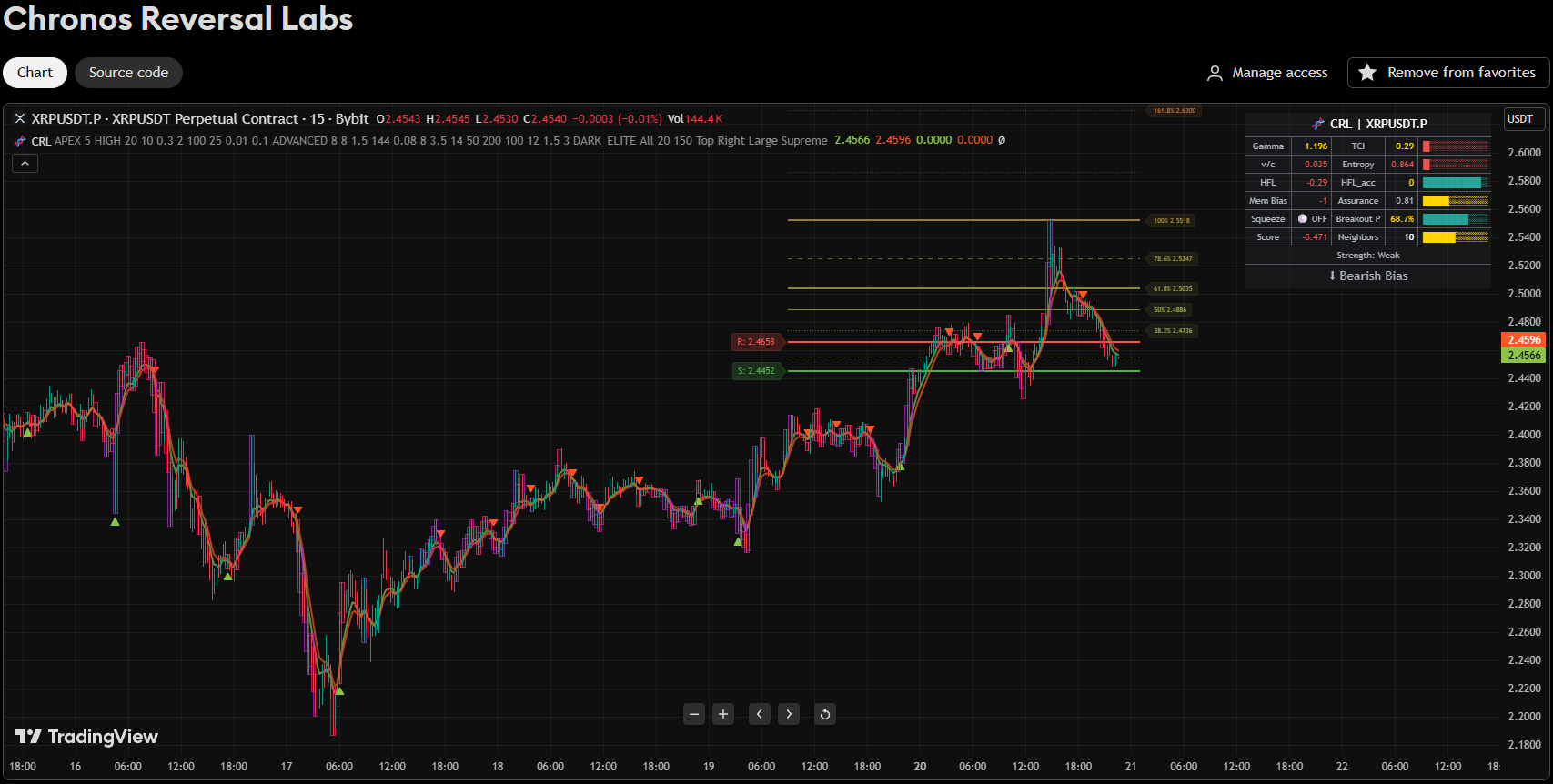The height and width of the screenshot is (784, 1553).
Task: Collapse the indicator legend with chevron
Action: (x=25, y=164)
